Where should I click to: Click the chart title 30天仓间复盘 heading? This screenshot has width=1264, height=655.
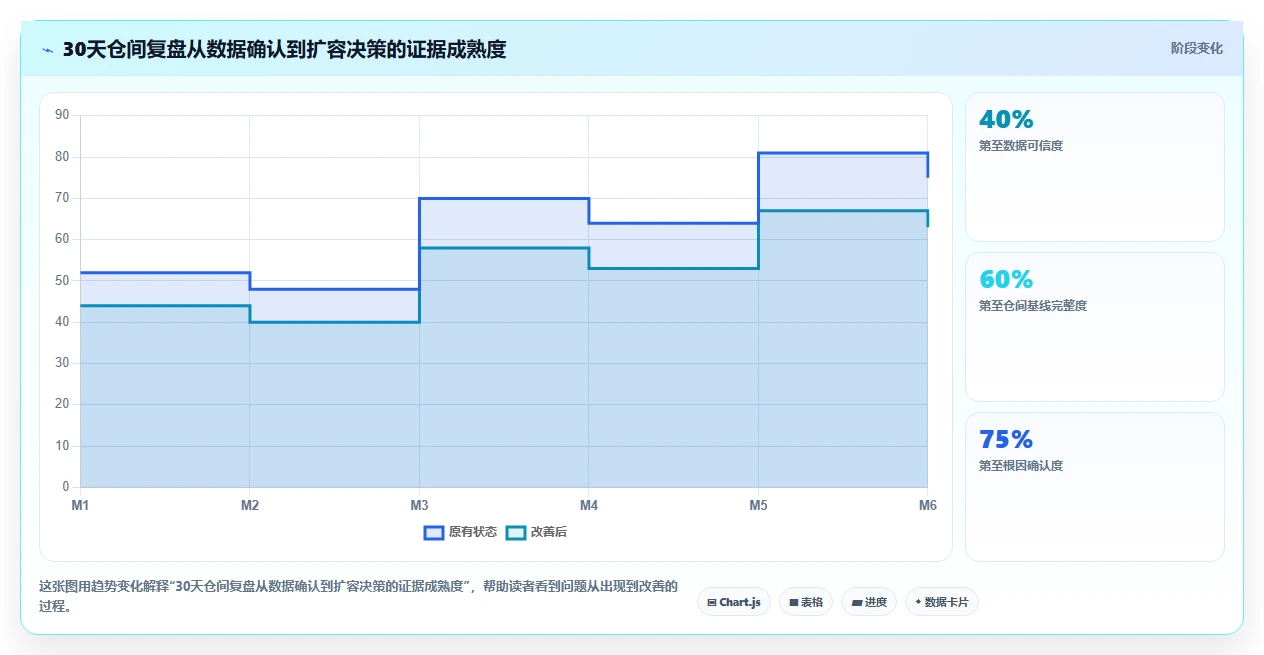point(285,49)
